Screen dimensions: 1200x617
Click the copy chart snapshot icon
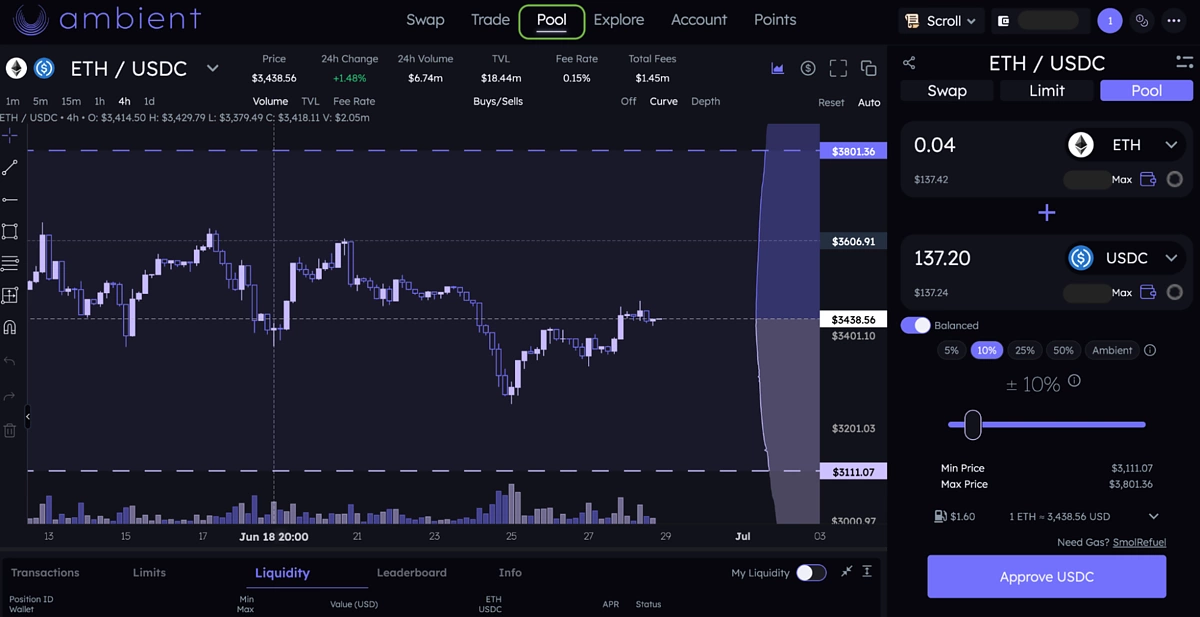pyautogui.click(x=868, y=67)
